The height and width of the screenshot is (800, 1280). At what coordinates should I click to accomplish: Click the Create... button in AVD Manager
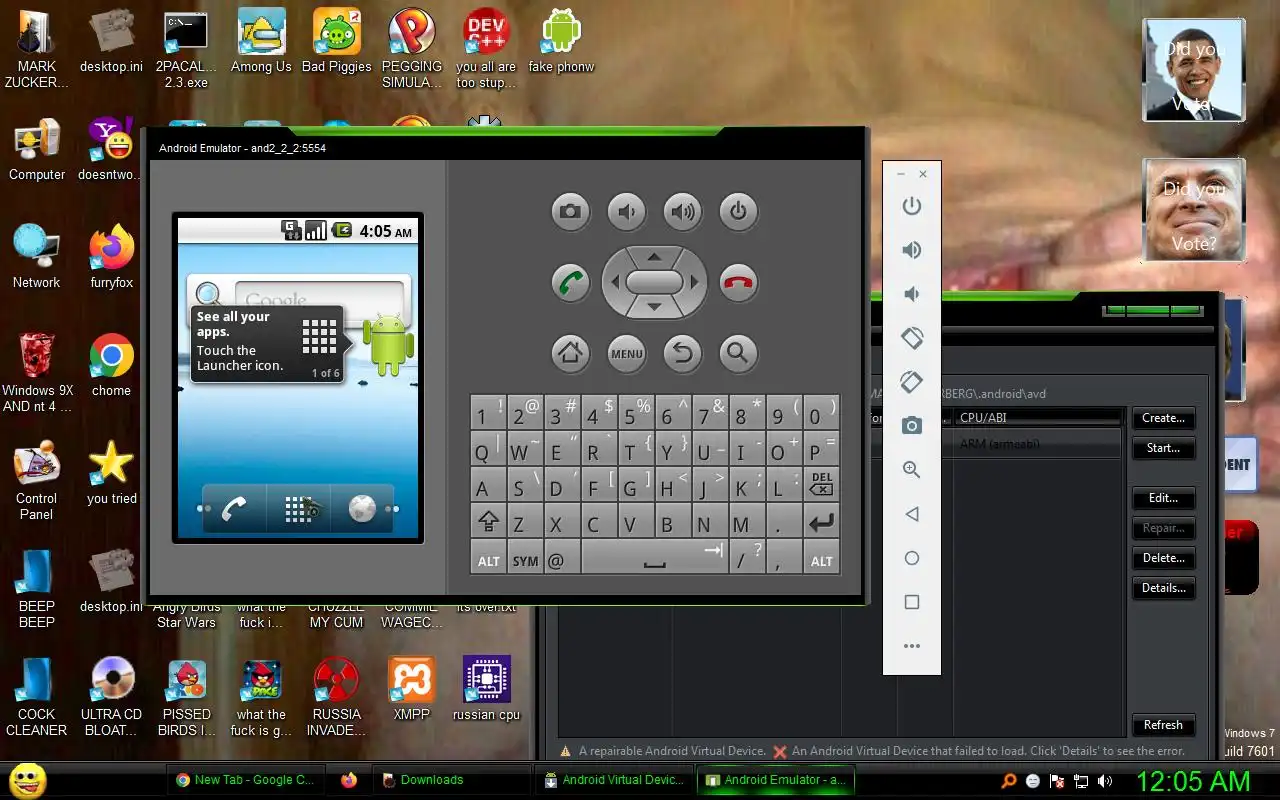[x=1163, y=418]
